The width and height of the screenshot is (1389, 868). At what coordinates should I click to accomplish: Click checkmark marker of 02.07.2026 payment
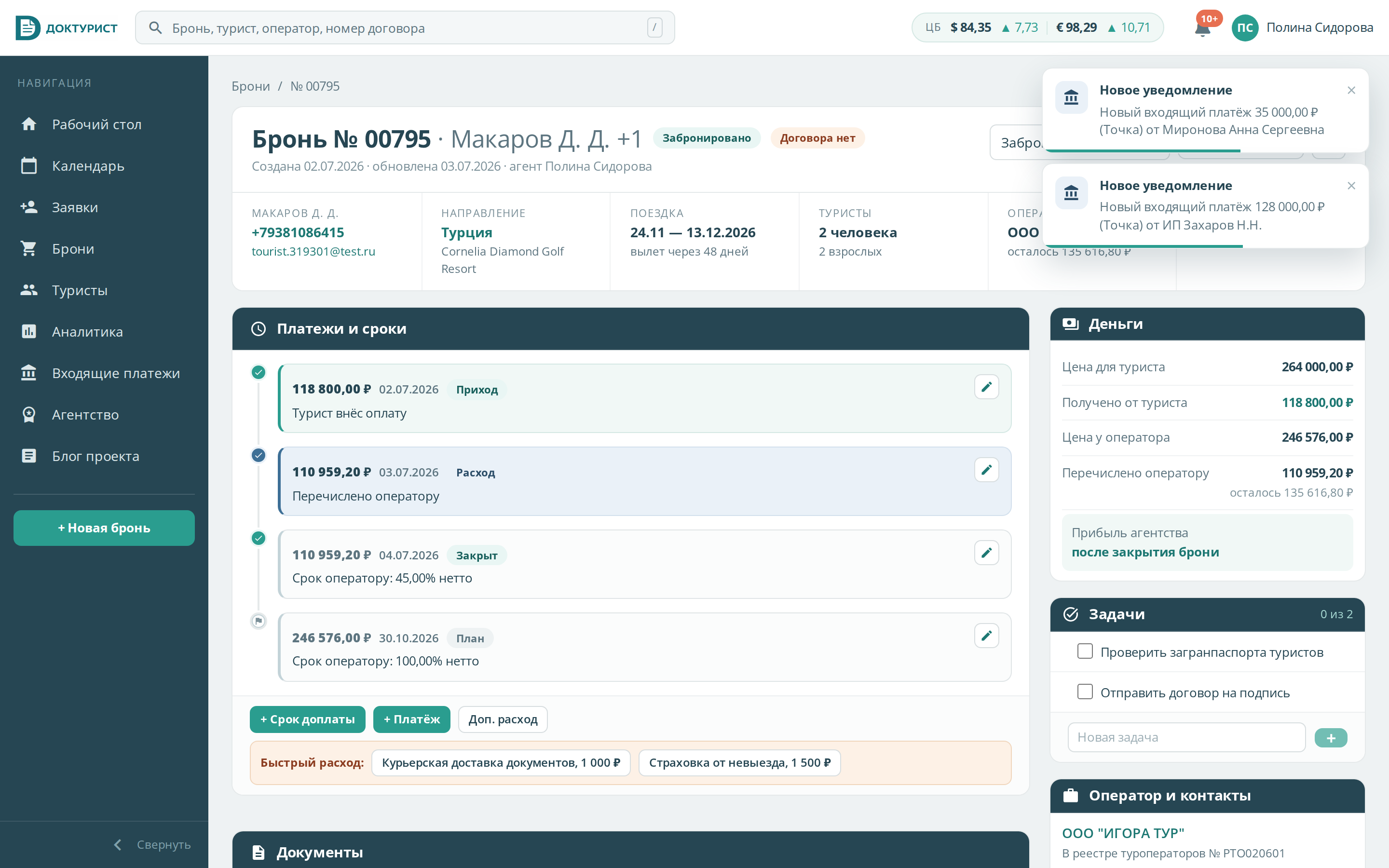[x=259, y=372]
